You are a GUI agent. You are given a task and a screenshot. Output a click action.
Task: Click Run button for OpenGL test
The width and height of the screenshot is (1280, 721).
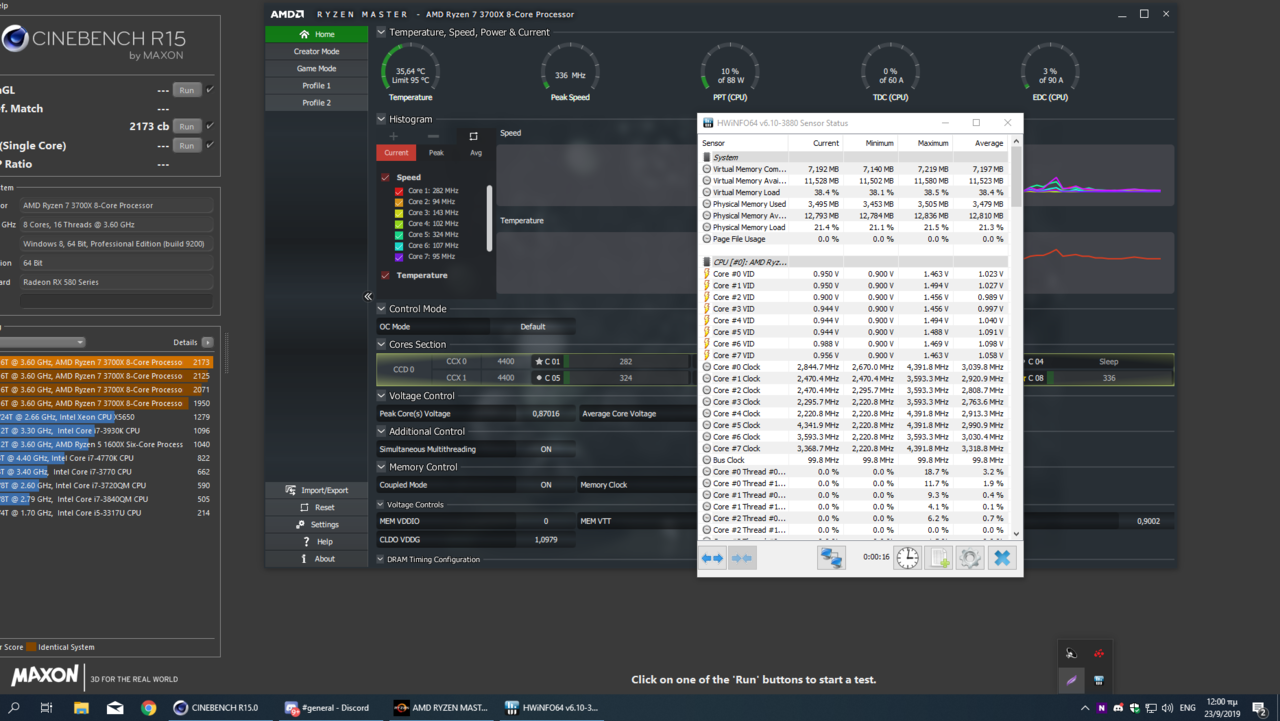point(187,90)
